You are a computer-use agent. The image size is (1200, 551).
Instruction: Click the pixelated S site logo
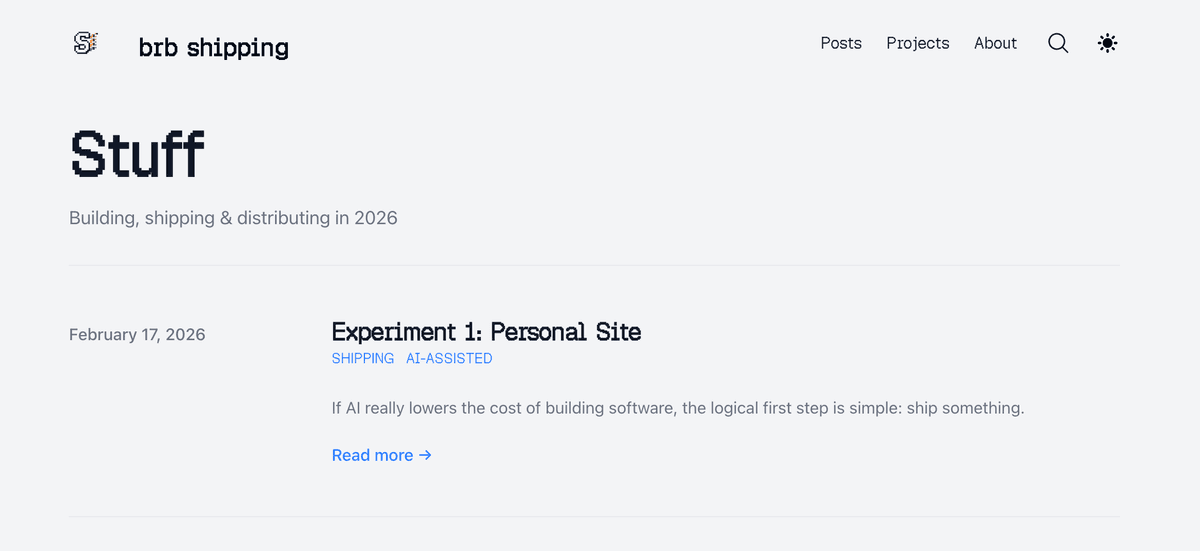point(86,43)
